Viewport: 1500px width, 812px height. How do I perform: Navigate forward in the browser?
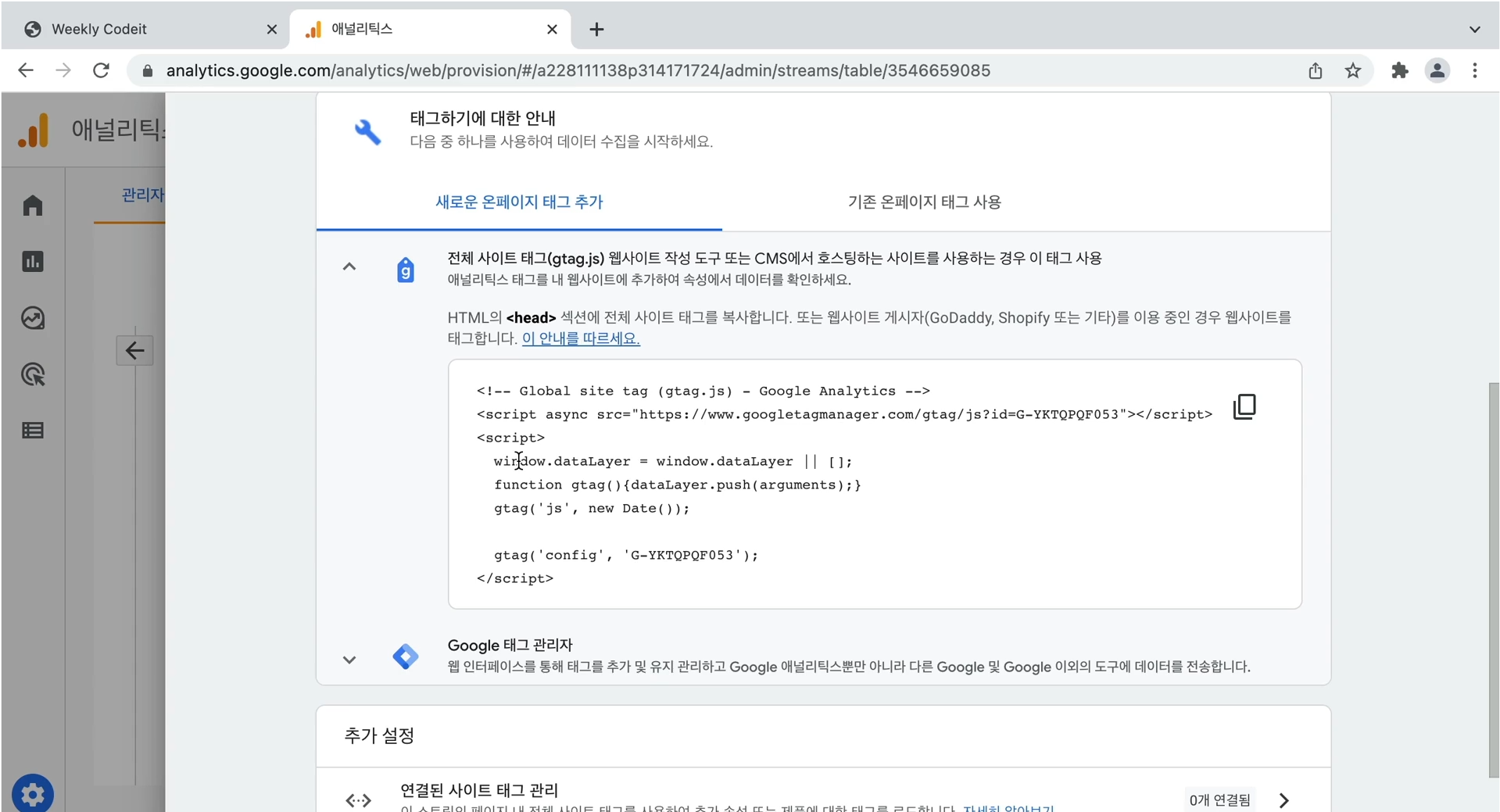63,70
